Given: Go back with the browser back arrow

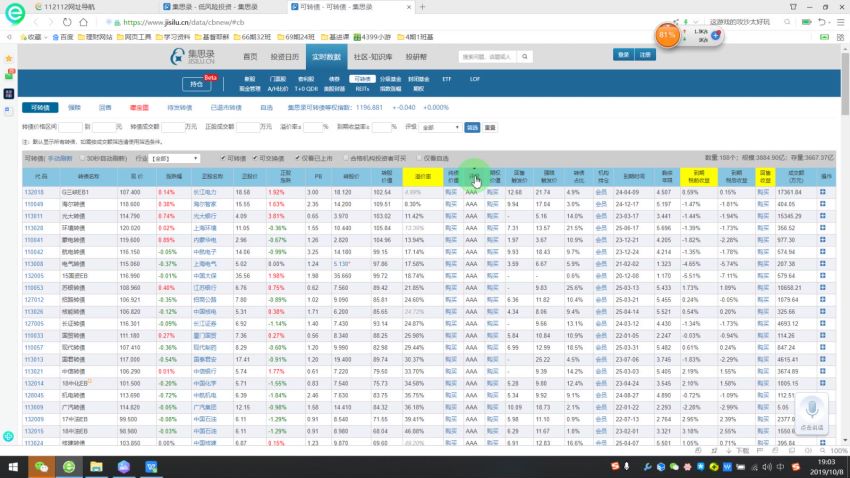Looking at the screenshot, I should click(36, 22).
